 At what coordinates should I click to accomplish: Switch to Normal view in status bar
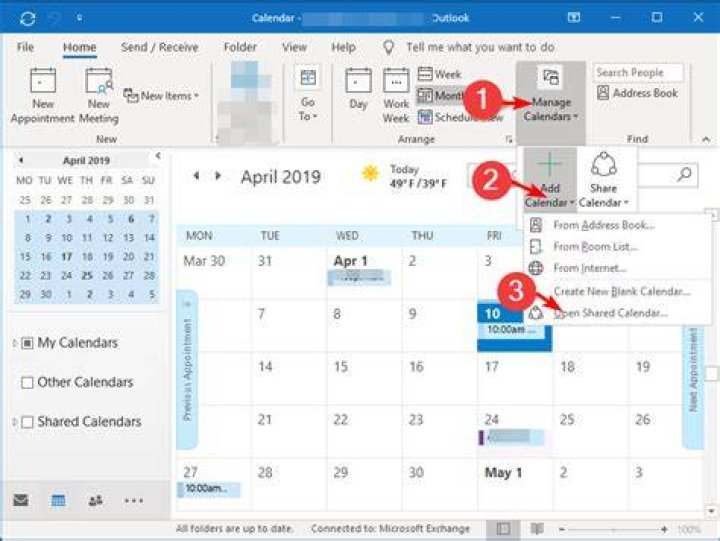pyautogui.click(x=503, y=529)
